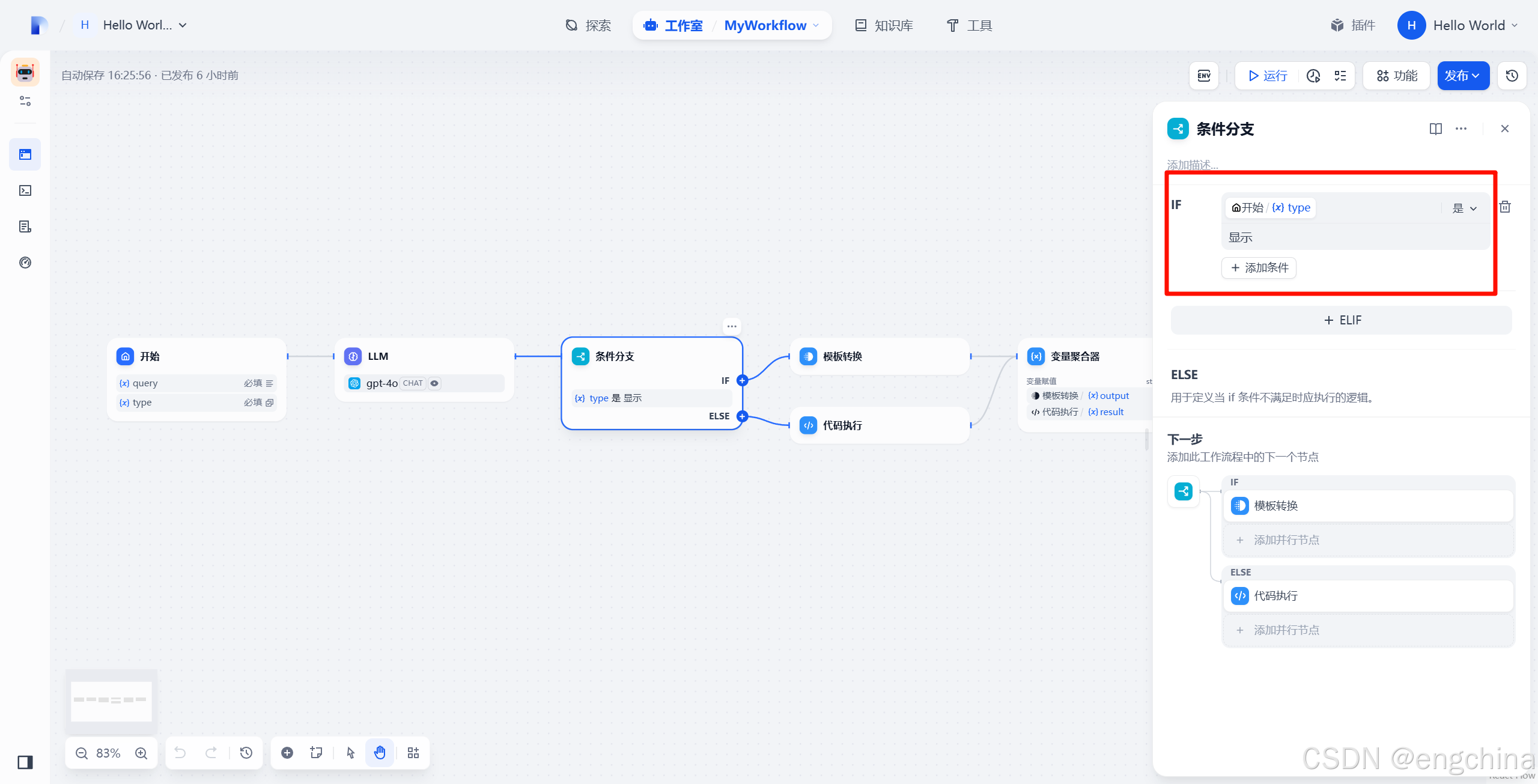Enable hand pan mode

(x=380, y=753)
